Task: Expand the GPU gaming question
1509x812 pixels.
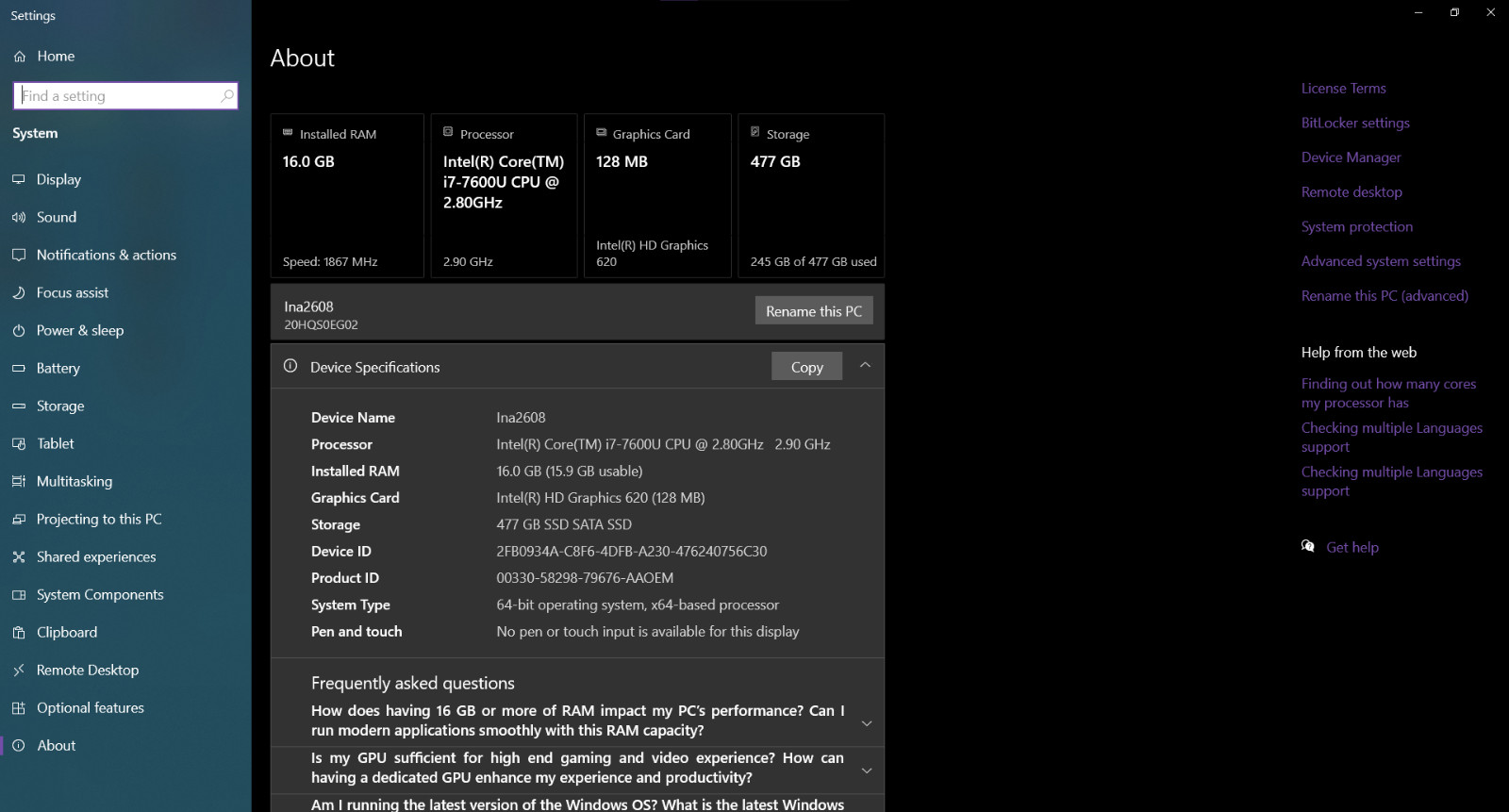Action: click(x=867, y=771)
